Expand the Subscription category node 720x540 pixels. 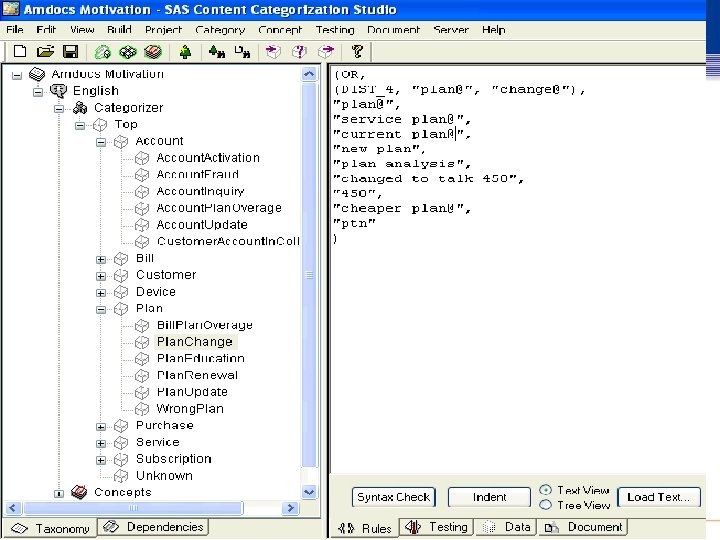[101, 460]
